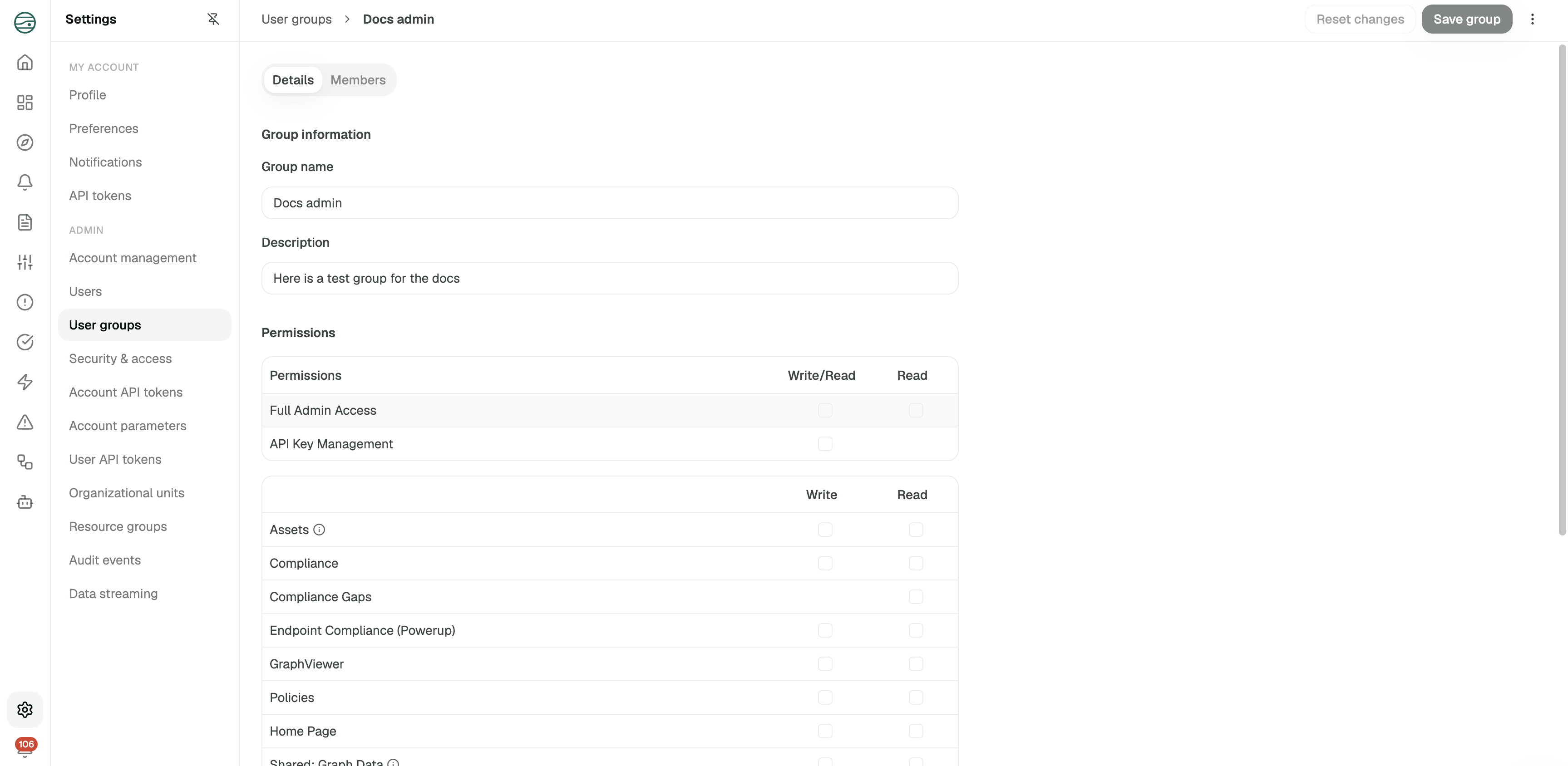Switch to the Members tab
The width and height of the screenshot is (1568, 766).
[x=358, y=80]
